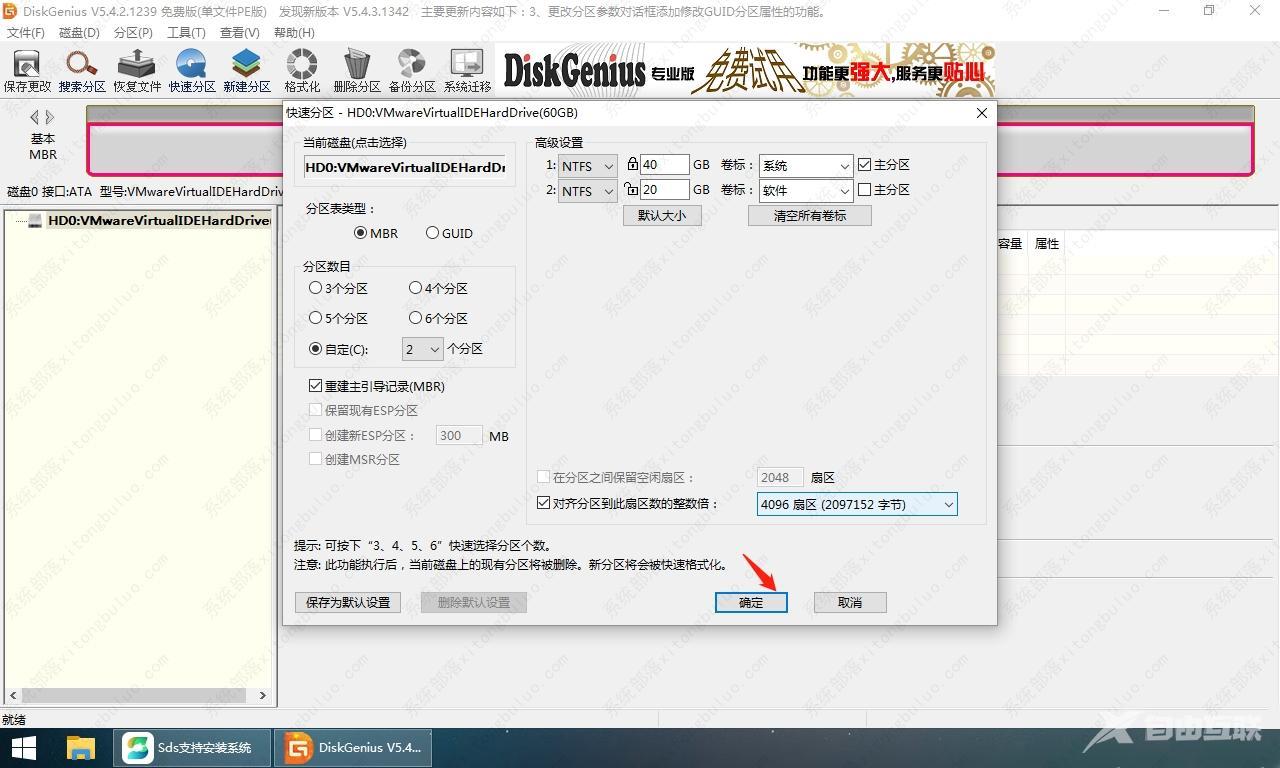
Task: Choose 6个分区 option
Action: click(x=438, y=318)
